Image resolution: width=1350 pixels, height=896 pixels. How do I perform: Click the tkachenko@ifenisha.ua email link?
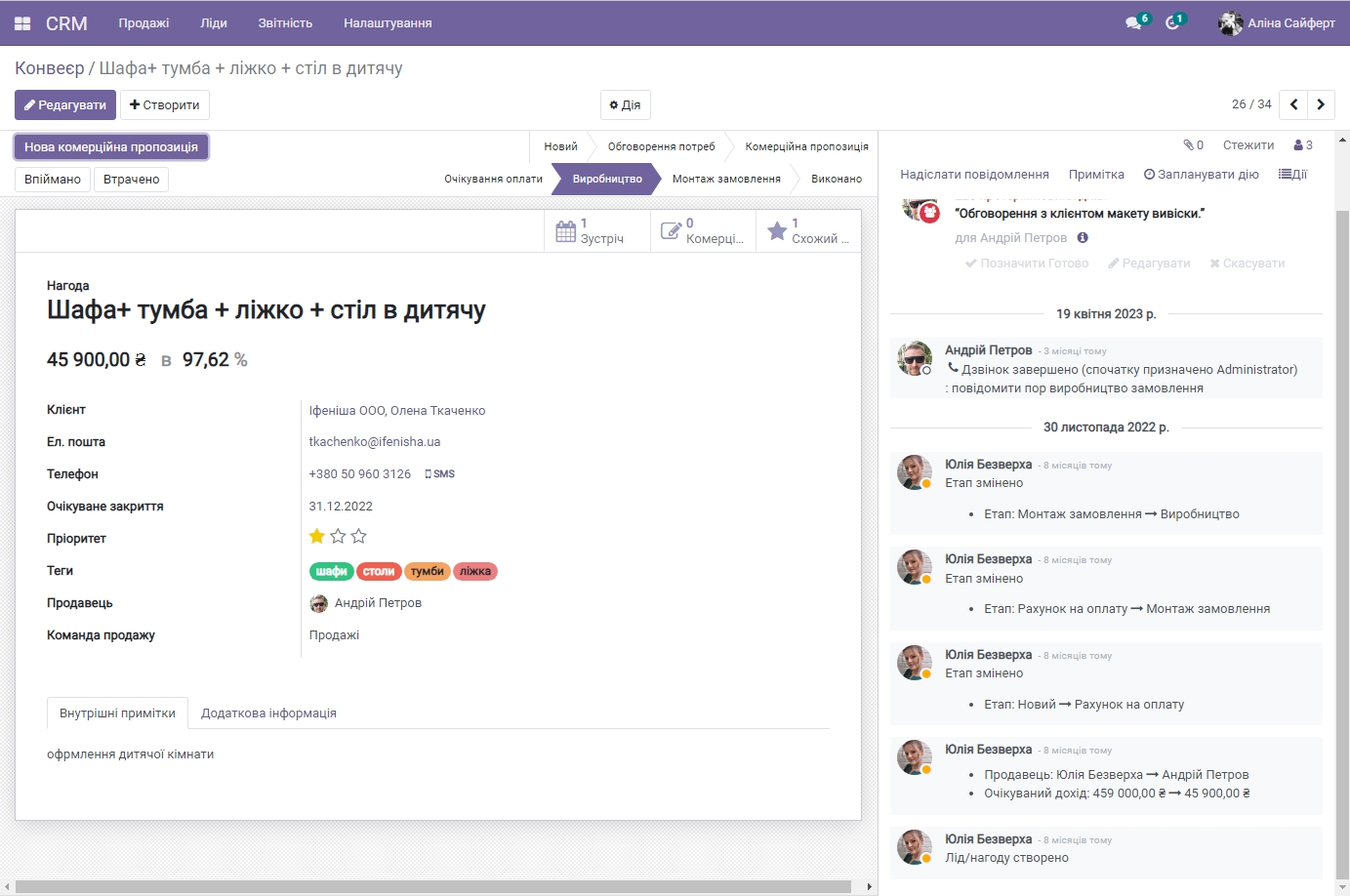click(x=375, y=441)
